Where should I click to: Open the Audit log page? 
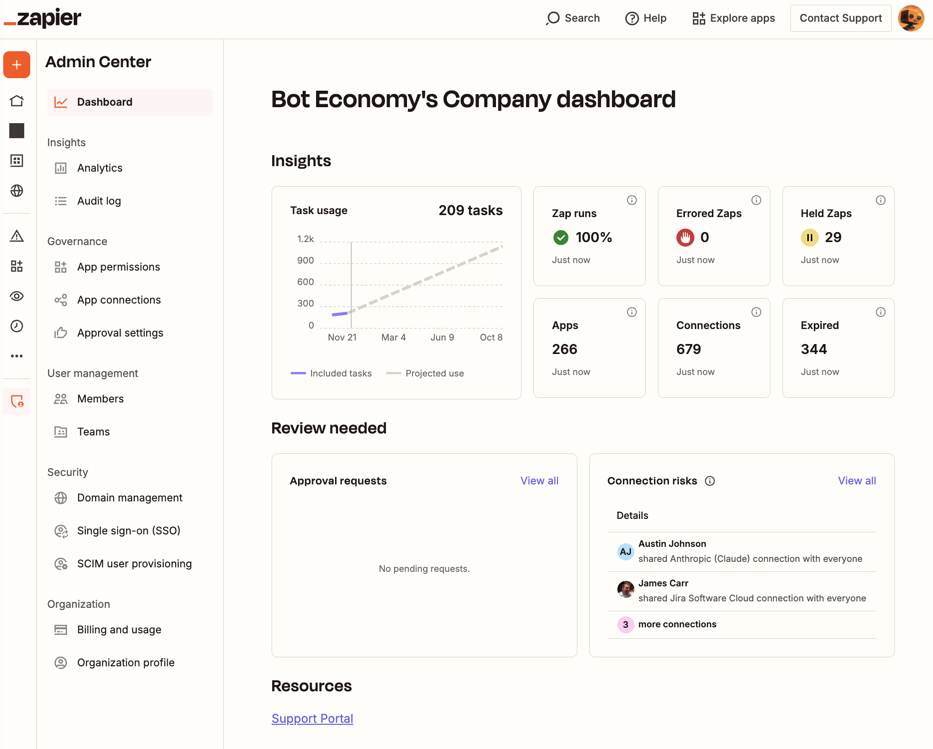click(x=98, y=200)
